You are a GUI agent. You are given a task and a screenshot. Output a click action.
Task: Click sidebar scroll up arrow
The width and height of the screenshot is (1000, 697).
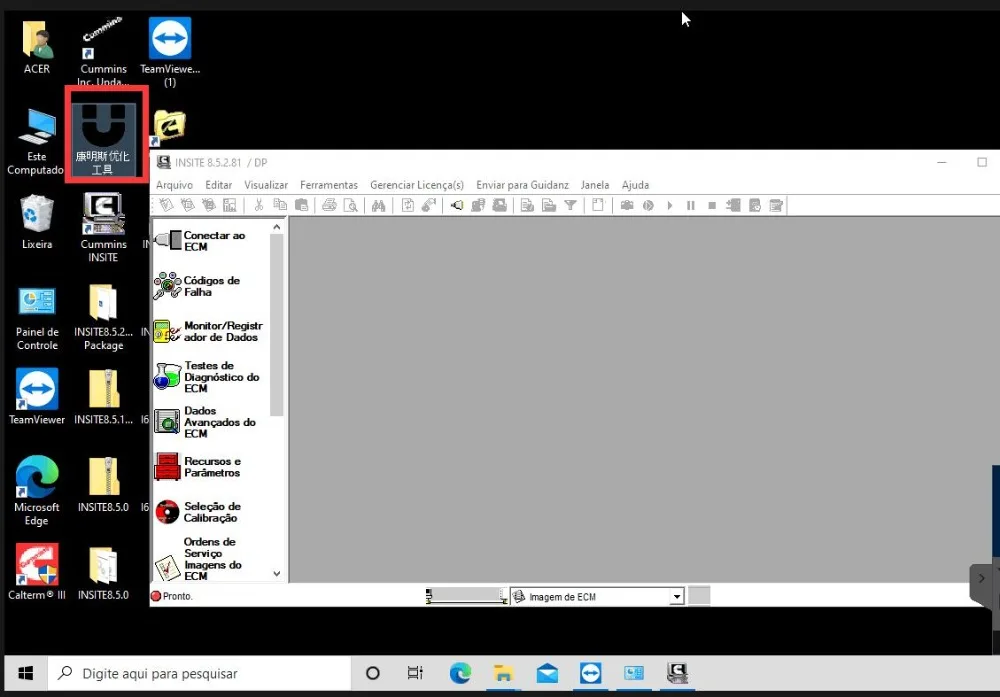276,226
